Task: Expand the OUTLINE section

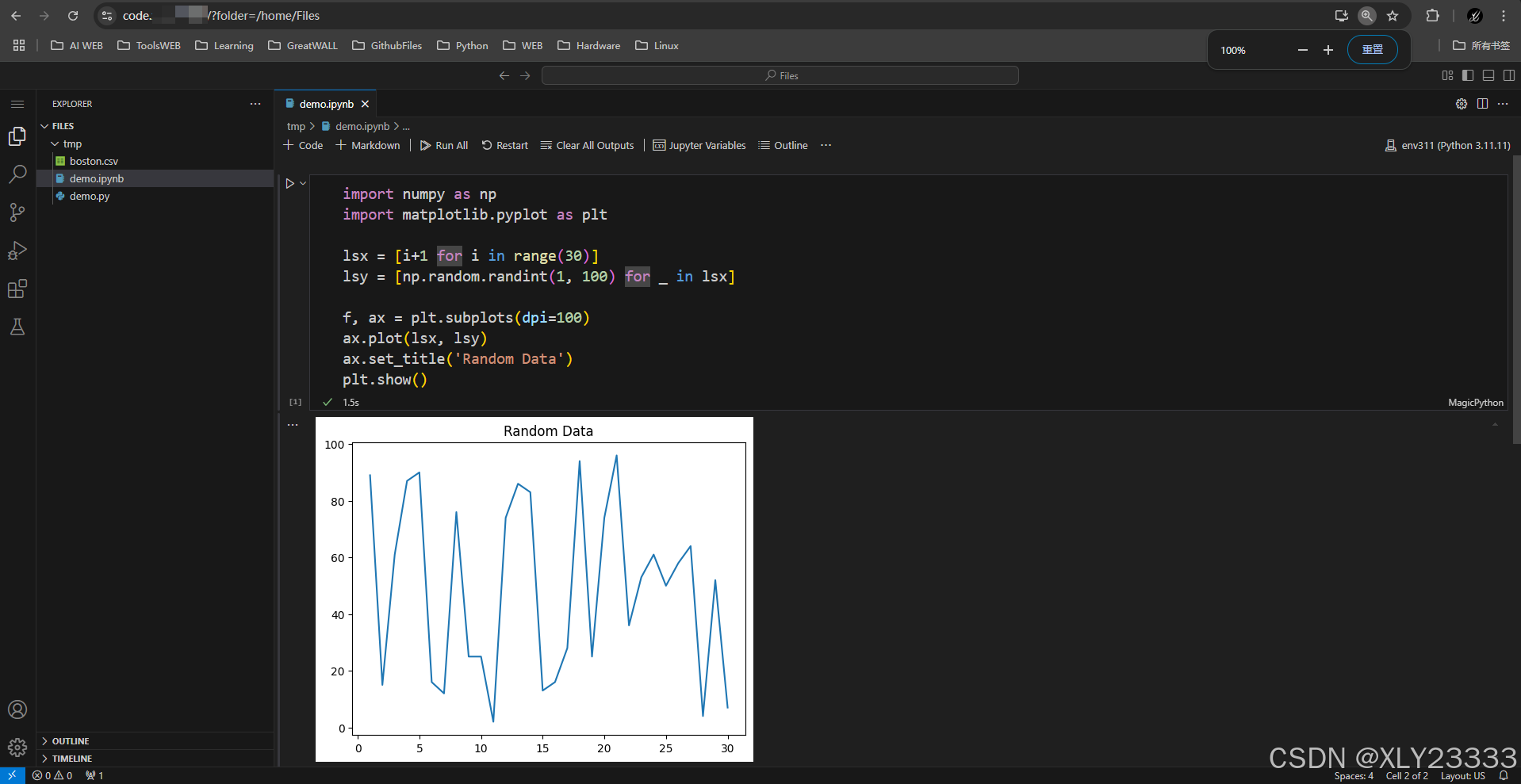Action: pos(71,740)
